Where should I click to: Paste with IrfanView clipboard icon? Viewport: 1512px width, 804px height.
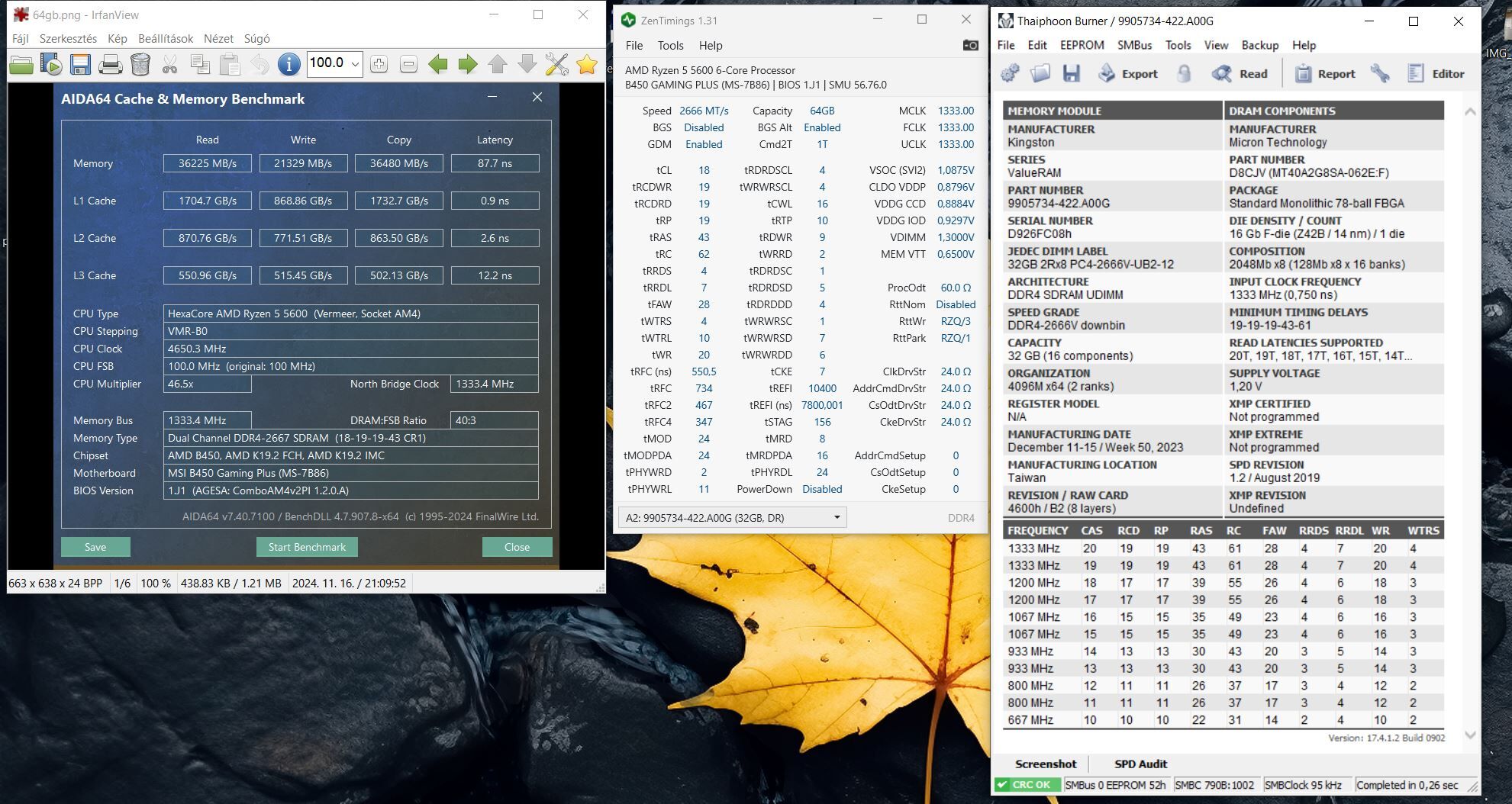click(x=230, y=65)
